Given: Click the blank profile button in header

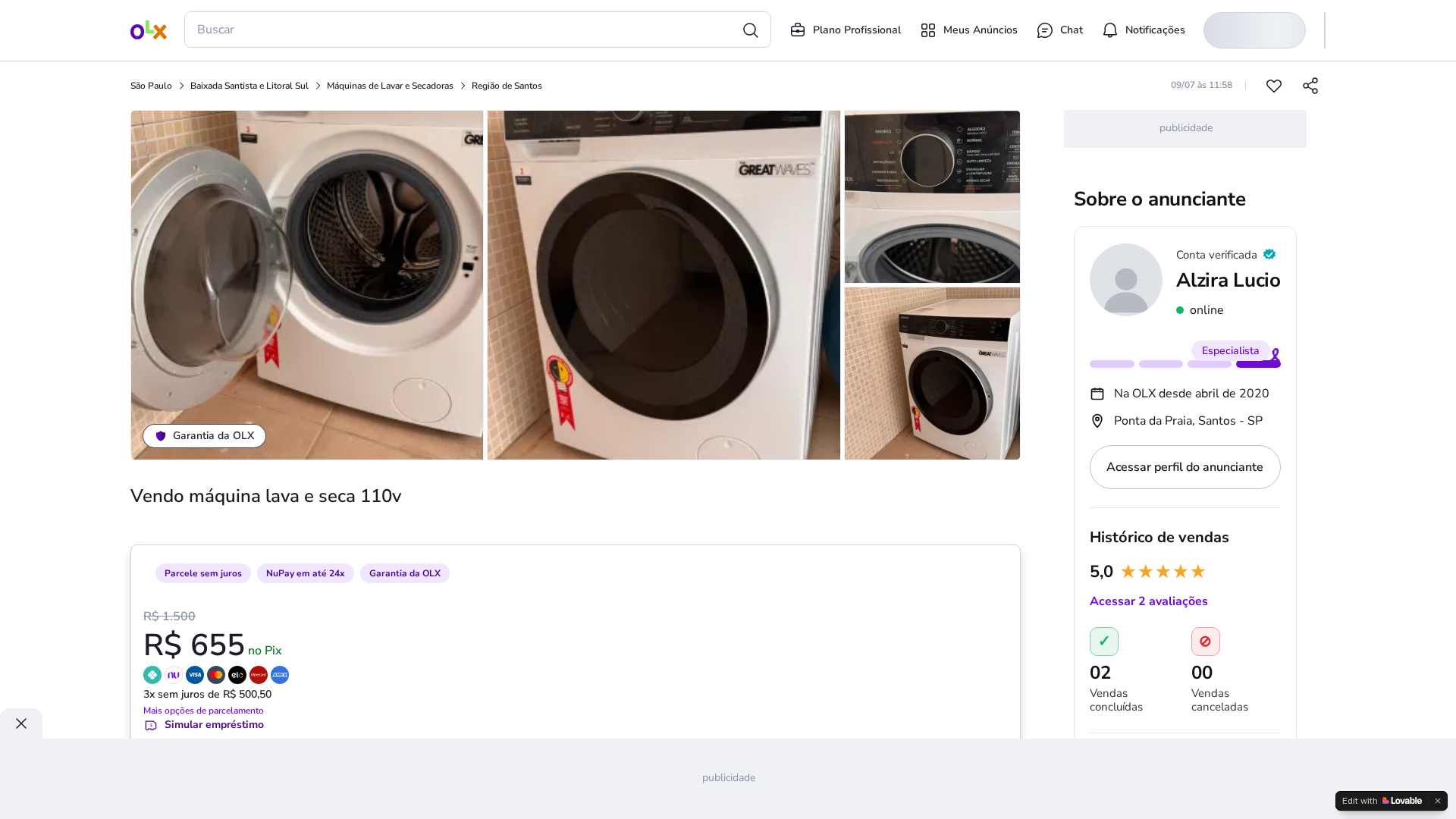Looking at the screenshot, I should [1254, 30].
